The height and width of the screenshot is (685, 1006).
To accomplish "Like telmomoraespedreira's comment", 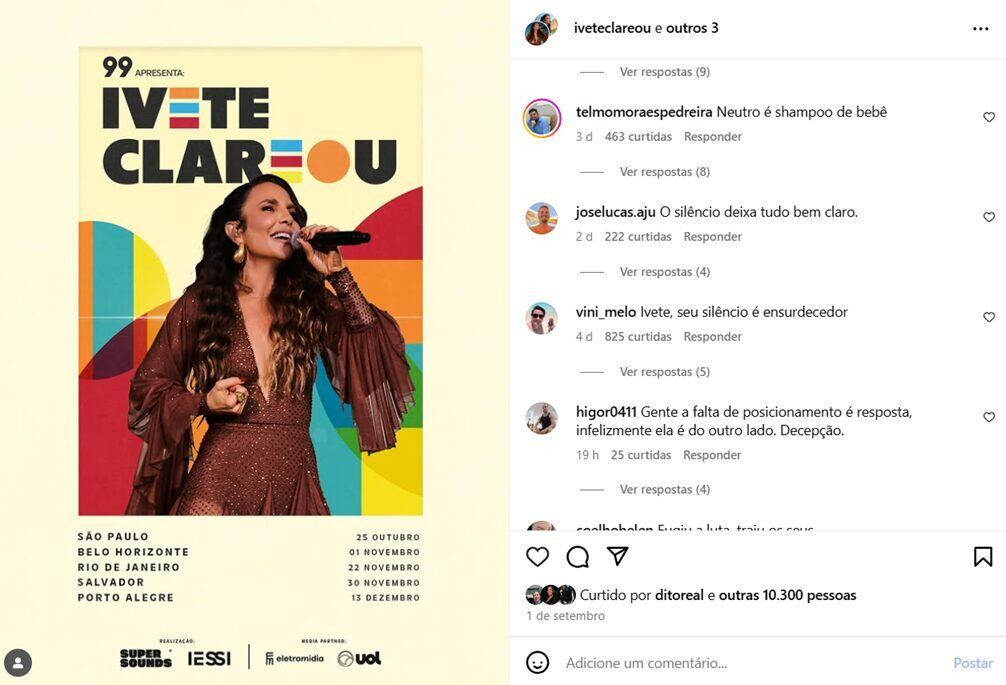I will (989, 117).
